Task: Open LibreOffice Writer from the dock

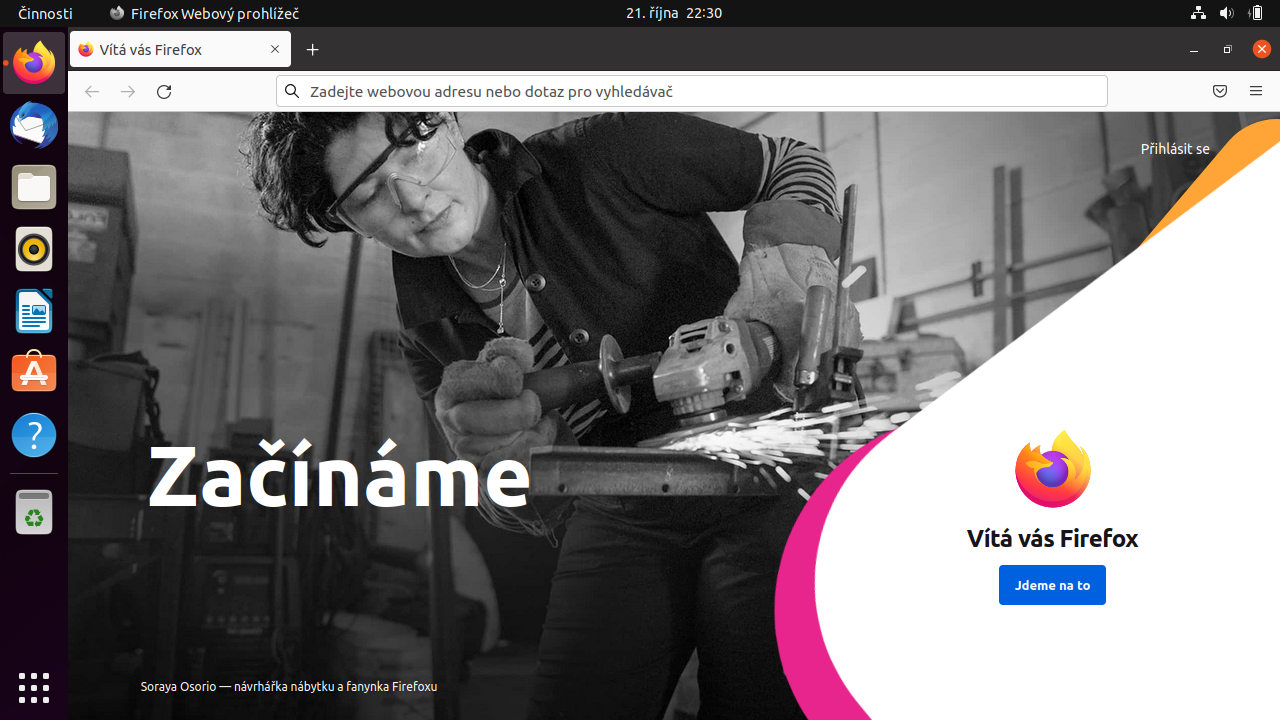Action: 34,312
